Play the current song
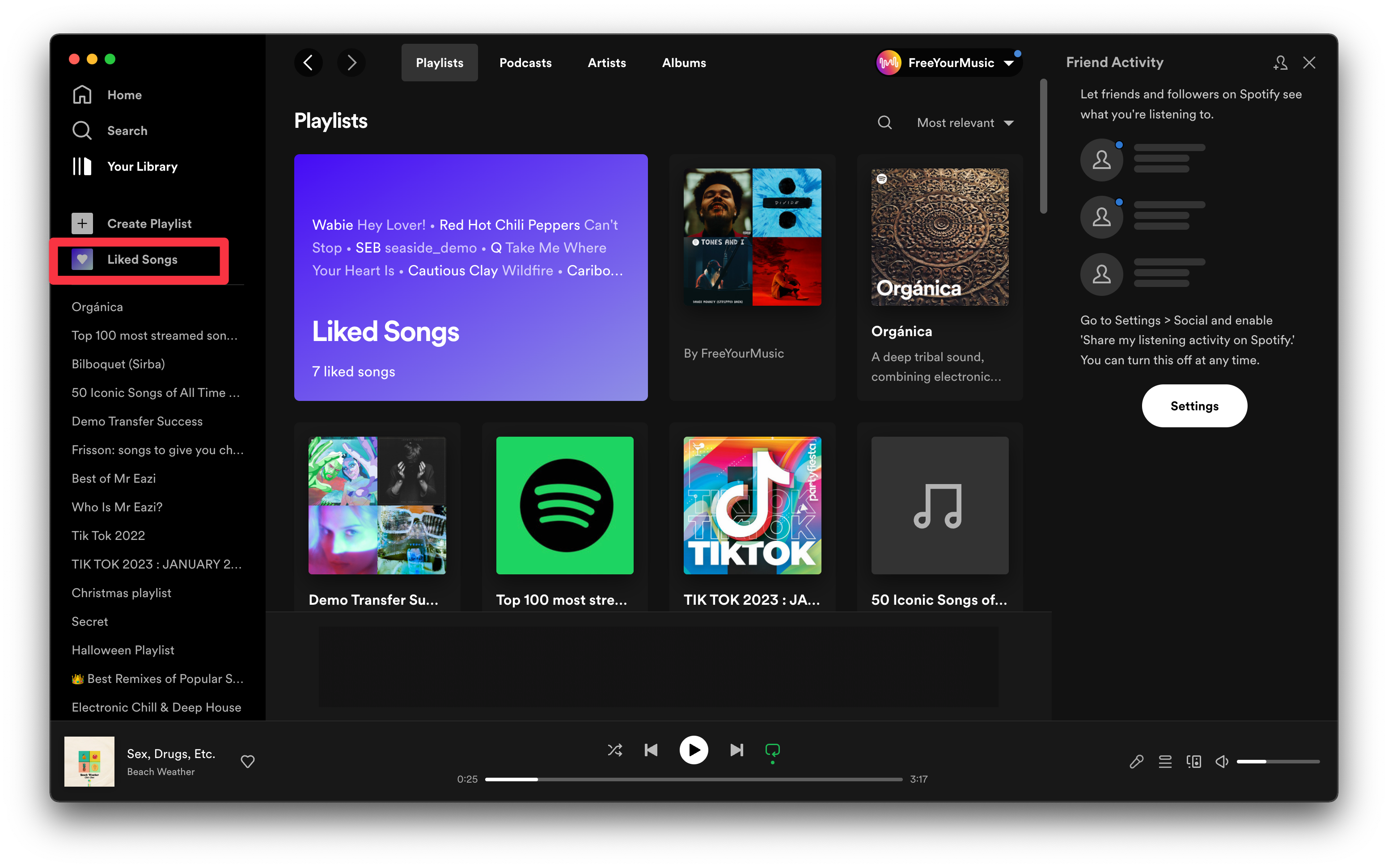Viewport: 1388px width, 868px height. point(694,750)
